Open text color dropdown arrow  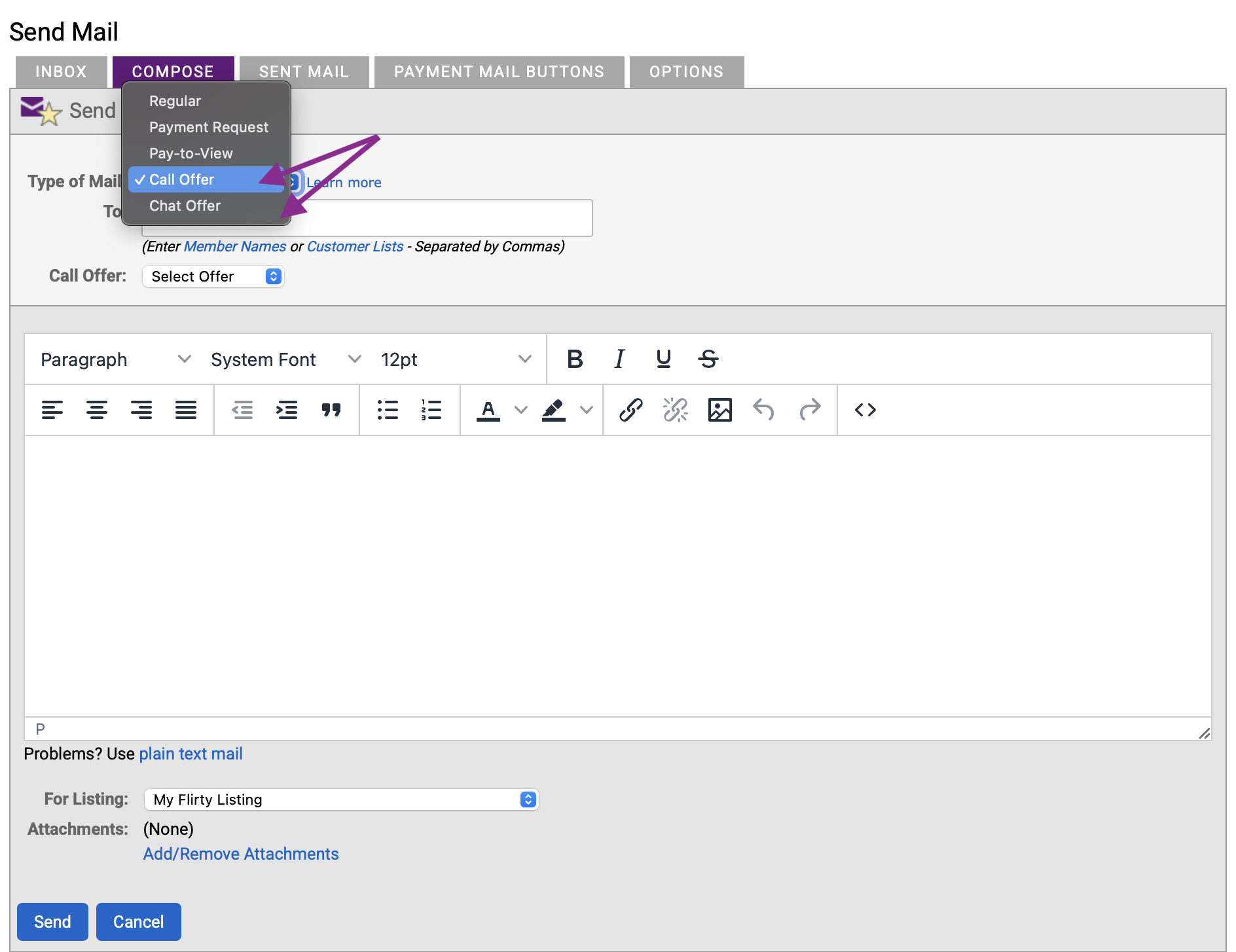pyautogui.click(x=521, y=410)
